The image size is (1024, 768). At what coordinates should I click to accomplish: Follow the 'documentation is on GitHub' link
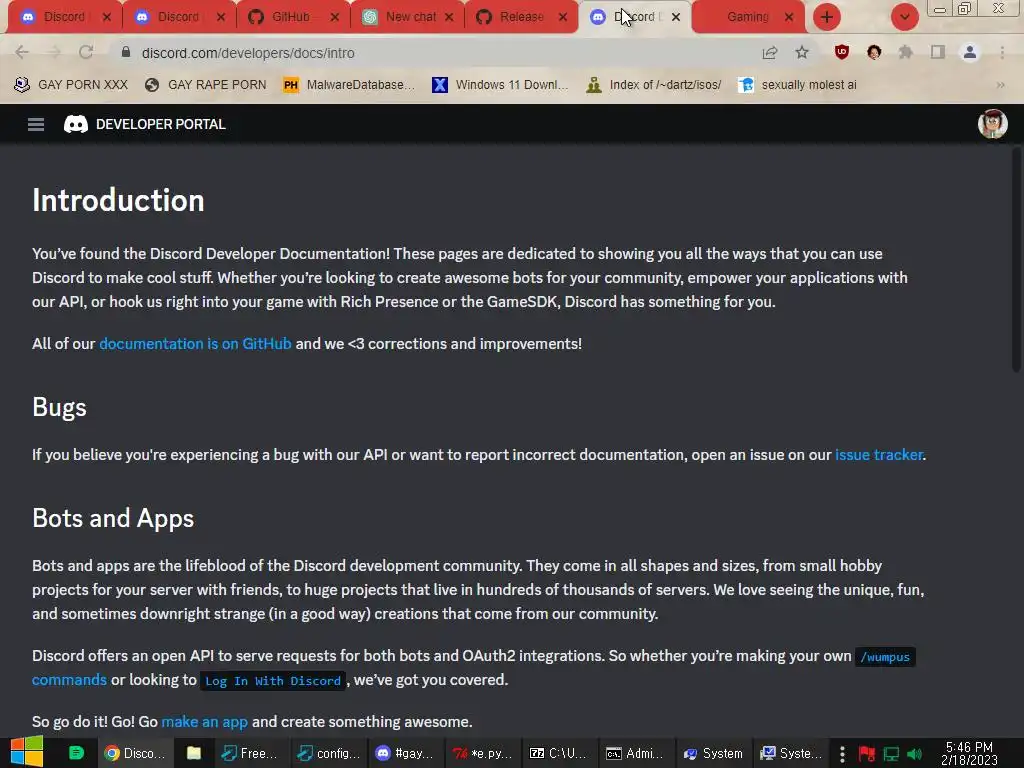[x=195, y=344]
